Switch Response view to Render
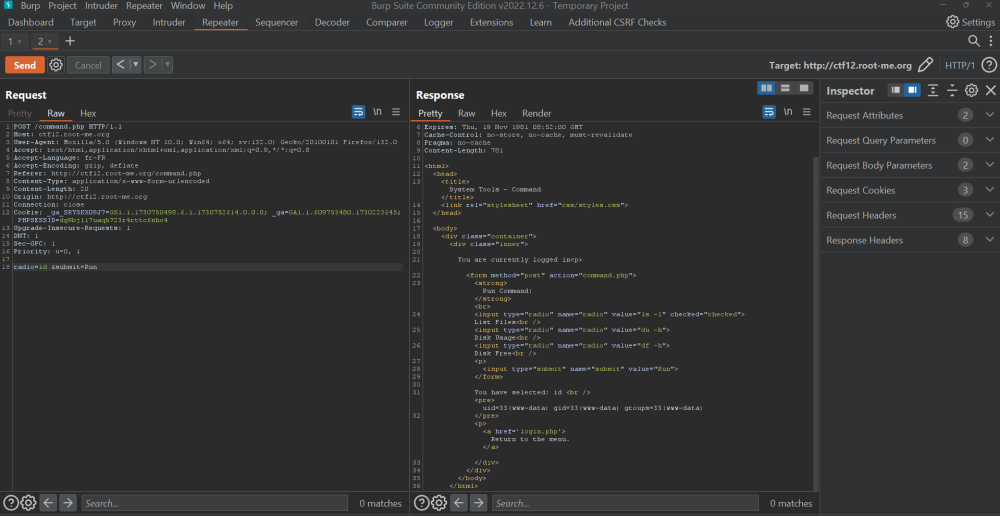The image size is (1000, 516). (536, 114)
